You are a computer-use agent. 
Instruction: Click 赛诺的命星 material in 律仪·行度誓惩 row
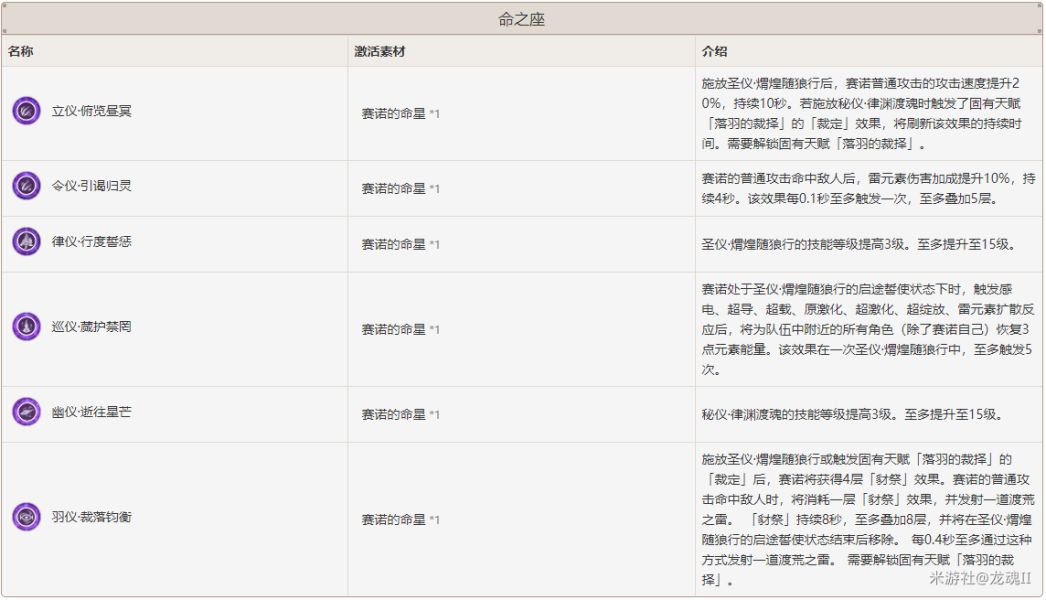(400, 244)
